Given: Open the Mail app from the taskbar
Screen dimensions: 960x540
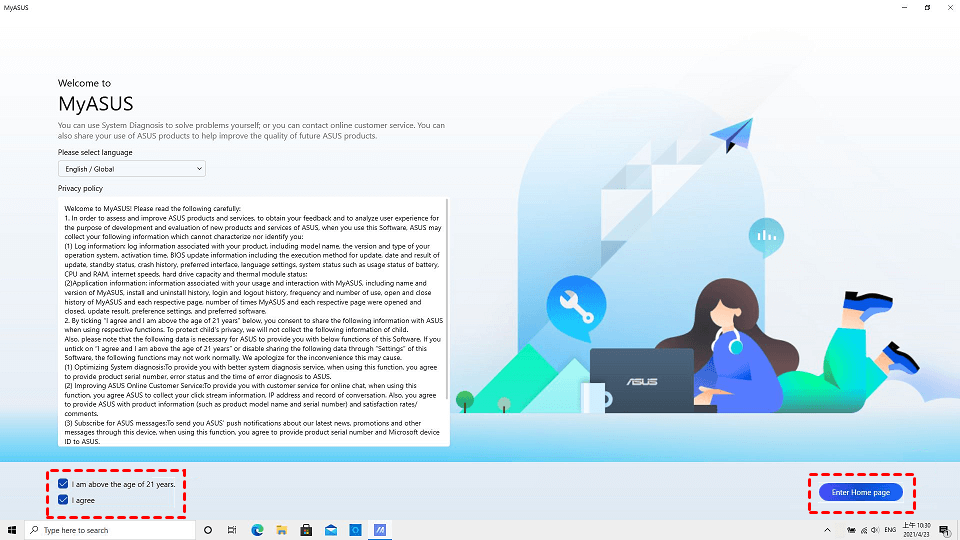Looking at the screenshot, I should tap(331, 530).
